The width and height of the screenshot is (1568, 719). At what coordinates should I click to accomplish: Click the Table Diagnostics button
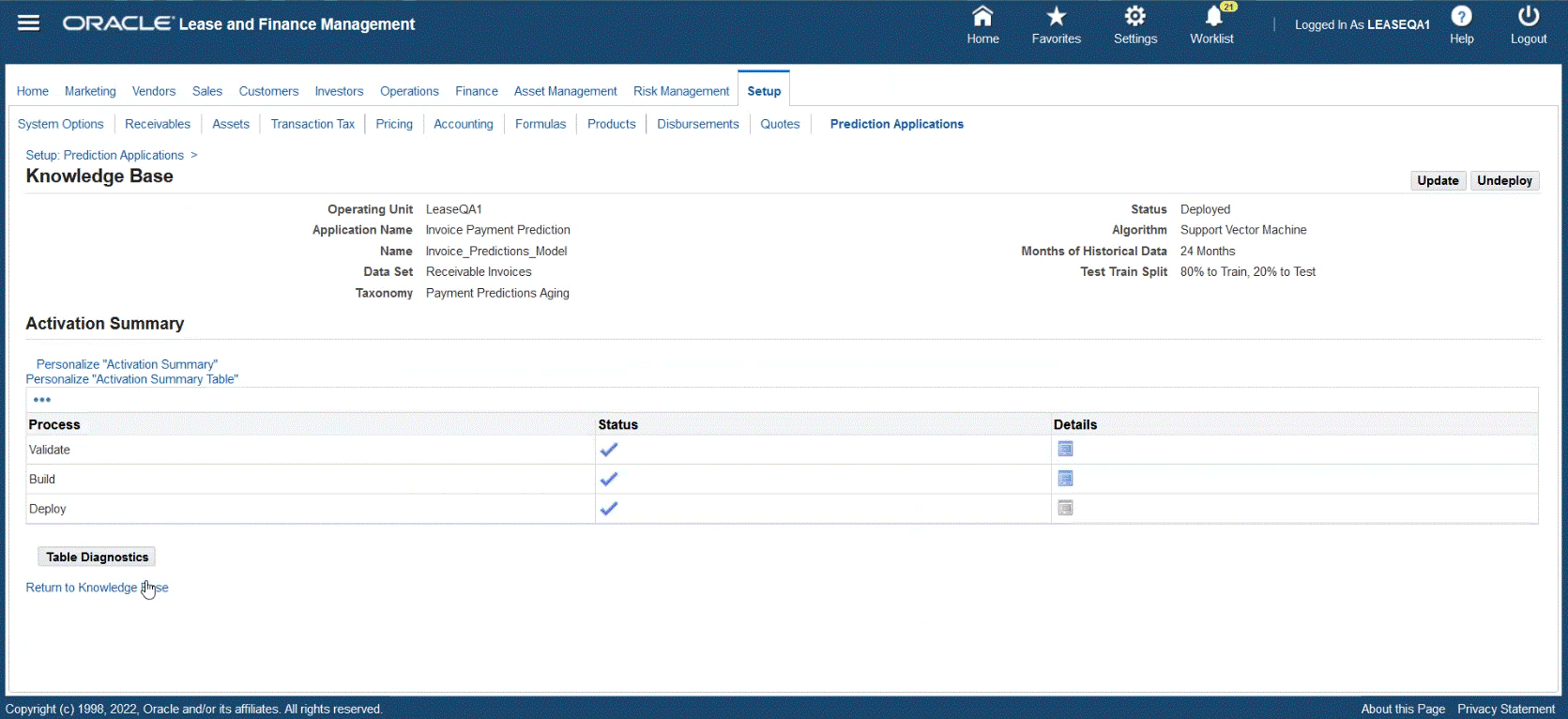coord(97,557)
